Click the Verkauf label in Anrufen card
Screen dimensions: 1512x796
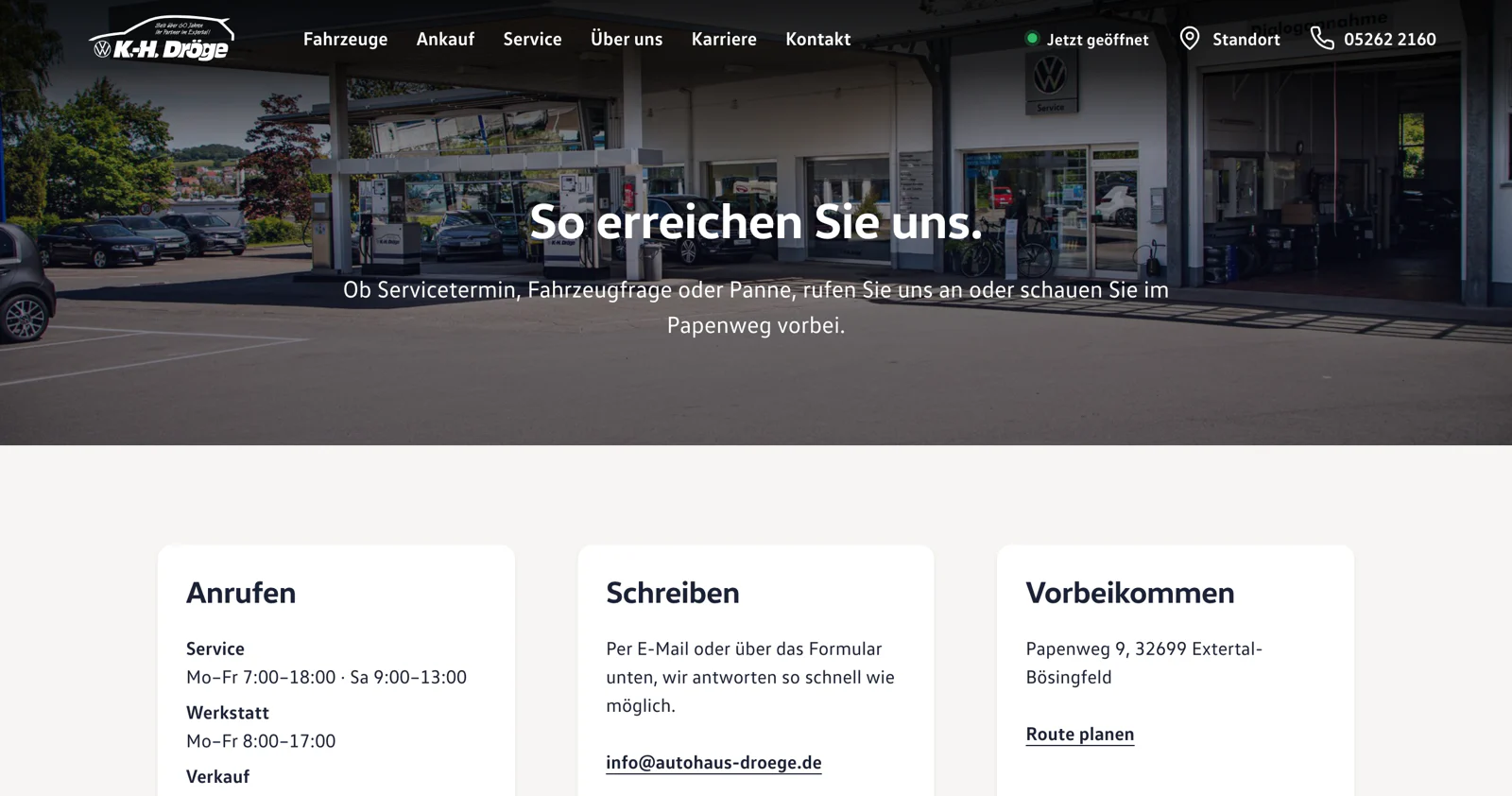218,777
